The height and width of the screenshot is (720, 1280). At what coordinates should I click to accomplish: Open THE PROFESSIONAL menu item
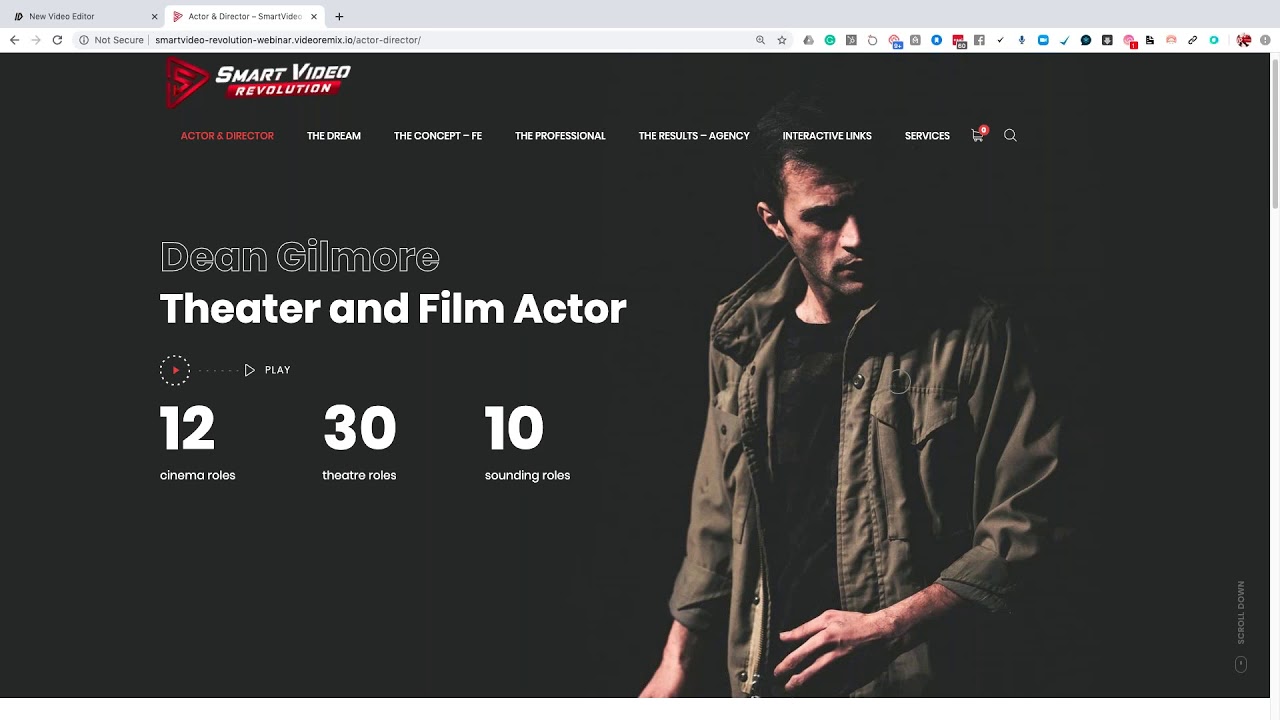tap(560, 136)
